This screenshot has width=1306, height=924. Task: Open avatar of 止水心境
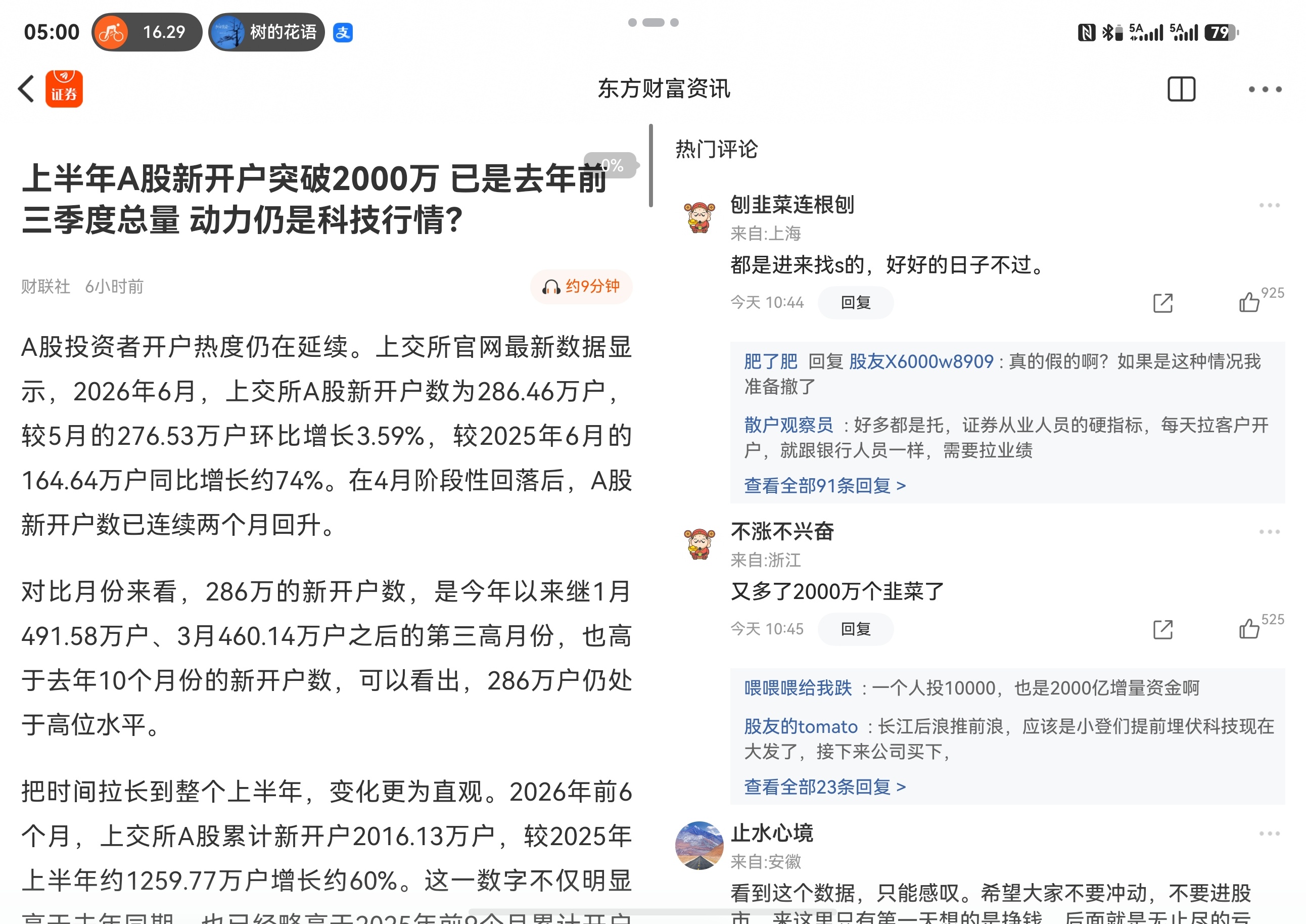click(699, 845)
